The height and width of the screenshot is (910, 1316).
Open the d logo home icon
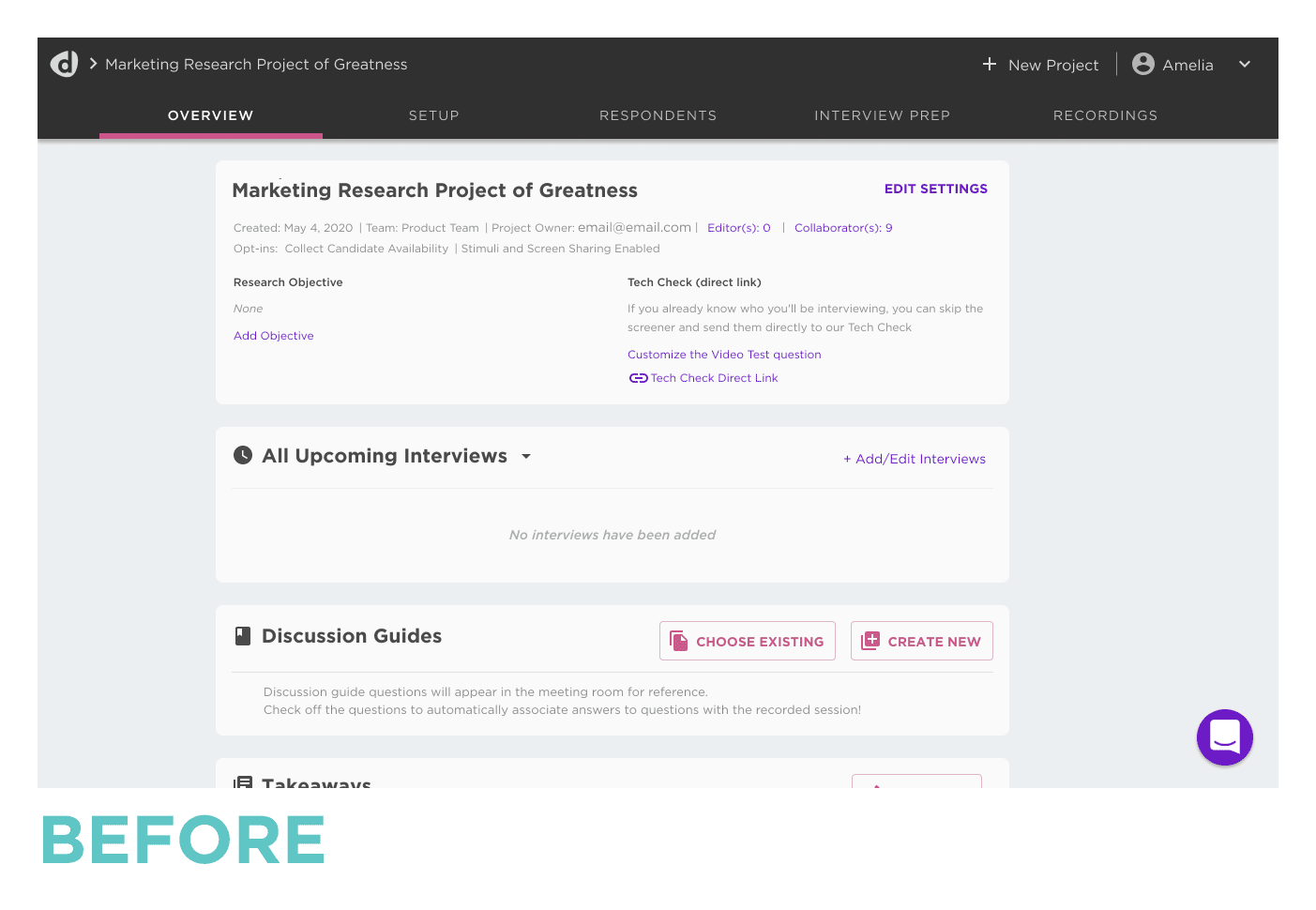[x=62, y=64]
